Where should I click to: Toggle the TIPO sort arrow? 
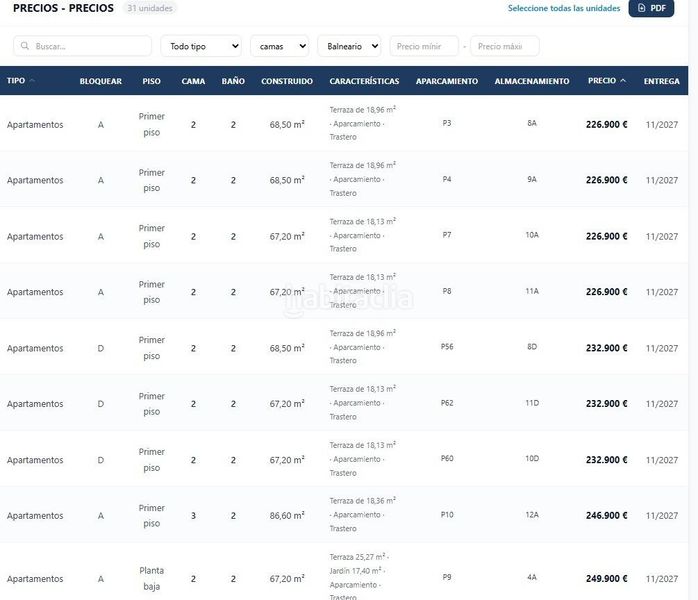click(x=32, y=81)
